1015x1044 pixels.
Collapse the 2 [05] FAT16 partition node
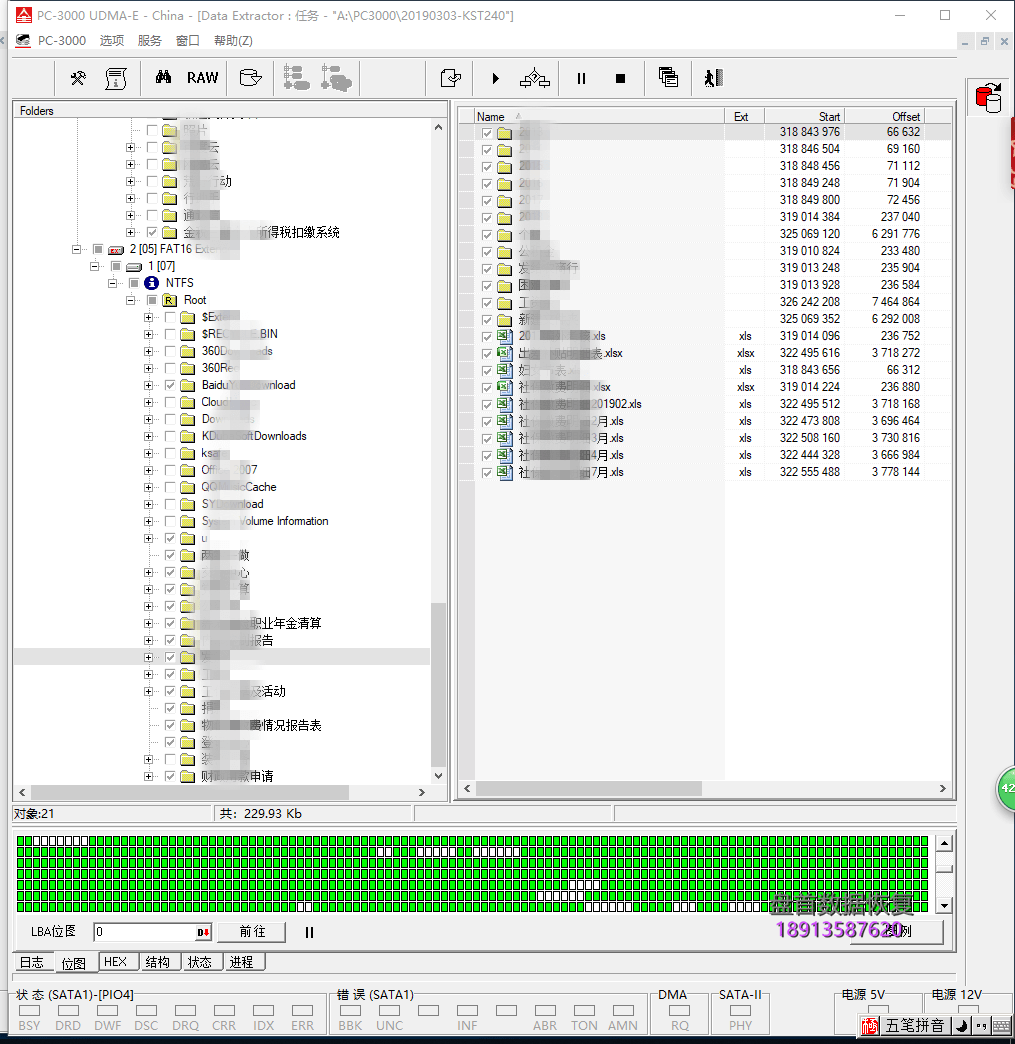click(x=77, y=250)
